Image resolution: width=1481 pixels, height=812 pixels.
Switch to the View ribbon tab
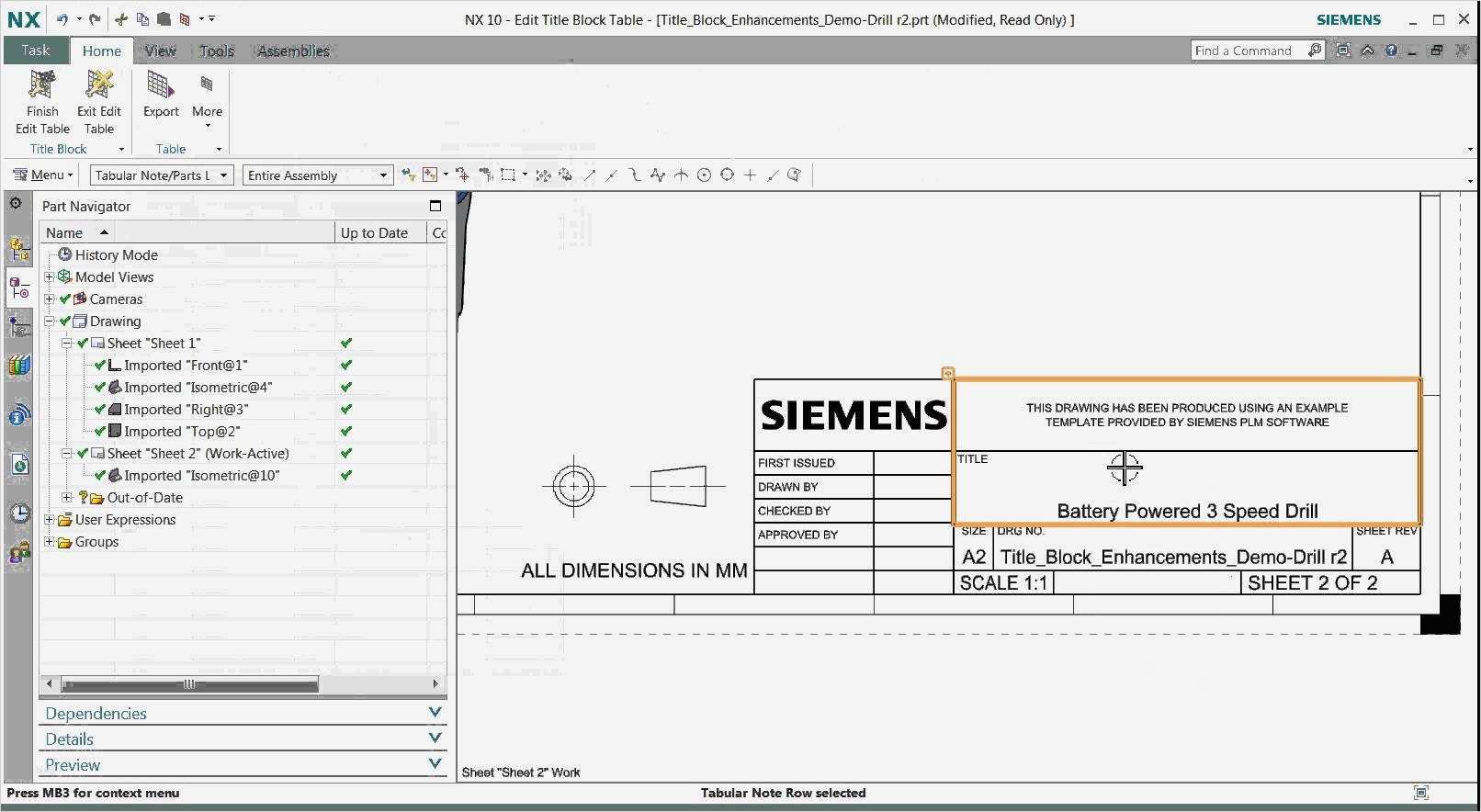(160, 51)
